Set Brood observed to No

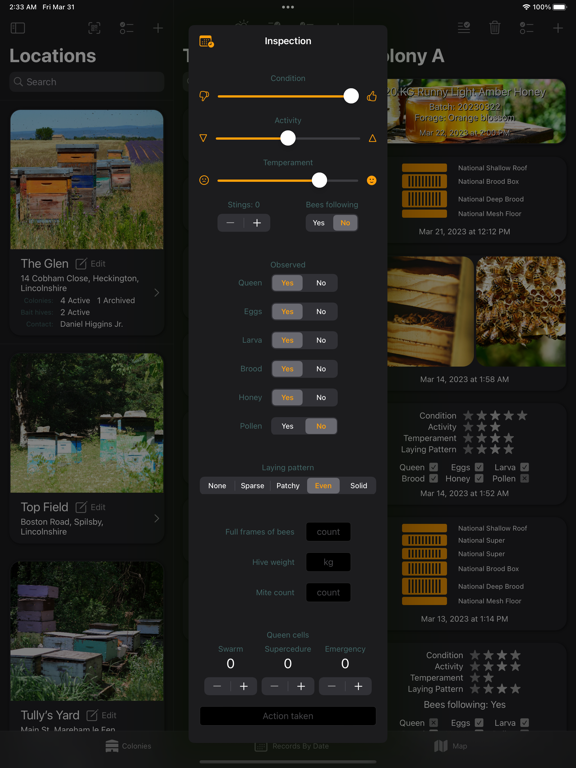coord(321,369)
